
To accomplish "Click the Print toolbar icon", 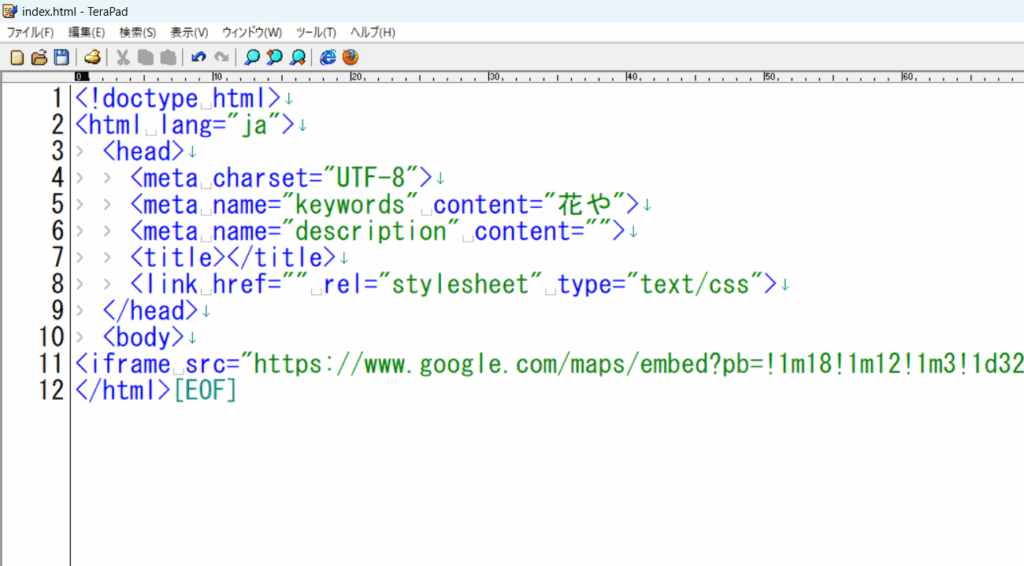I will 92,57.
